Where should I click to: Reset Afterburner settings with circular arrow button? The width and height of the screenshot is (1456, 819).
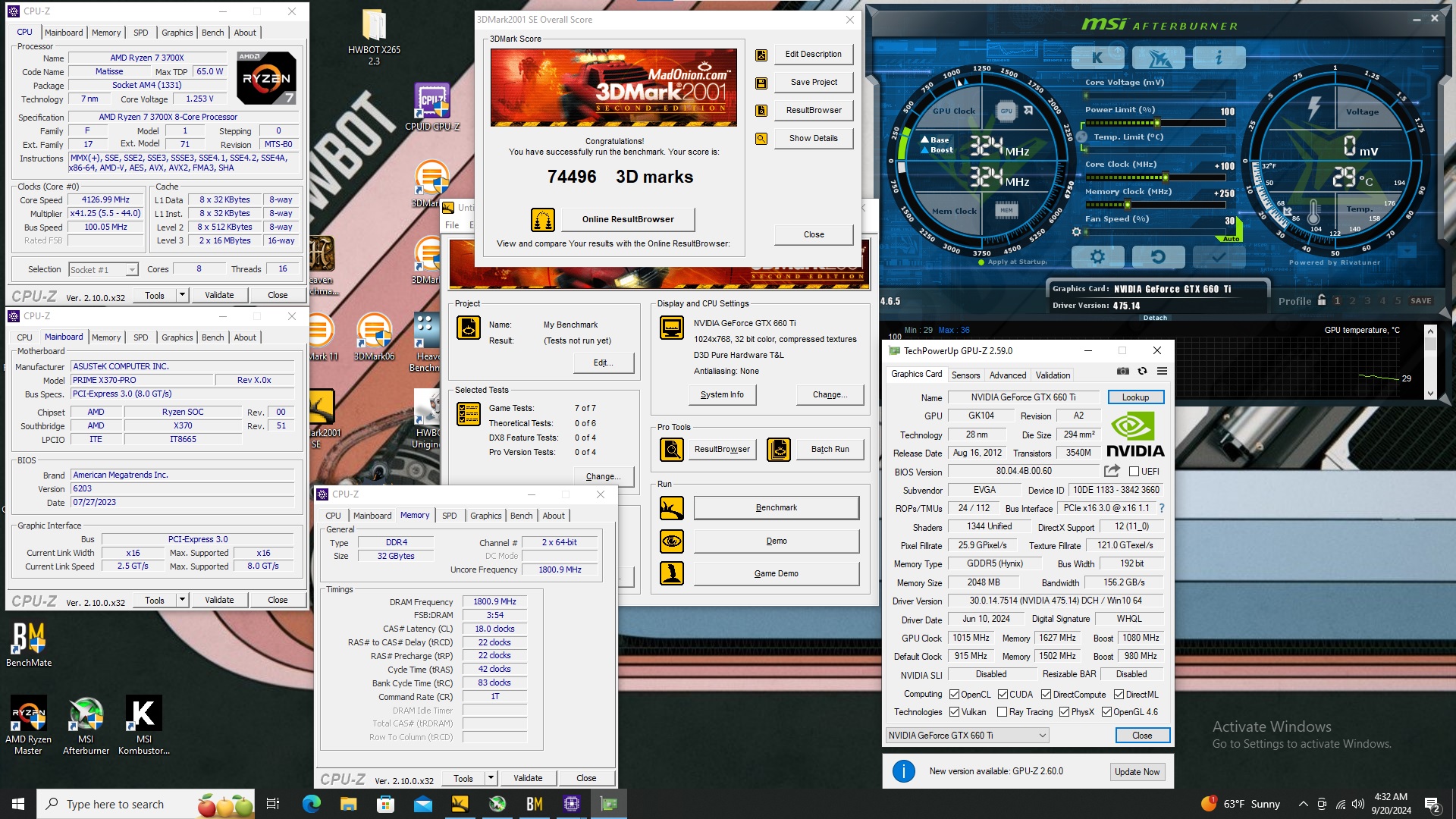pos(1158,257)
